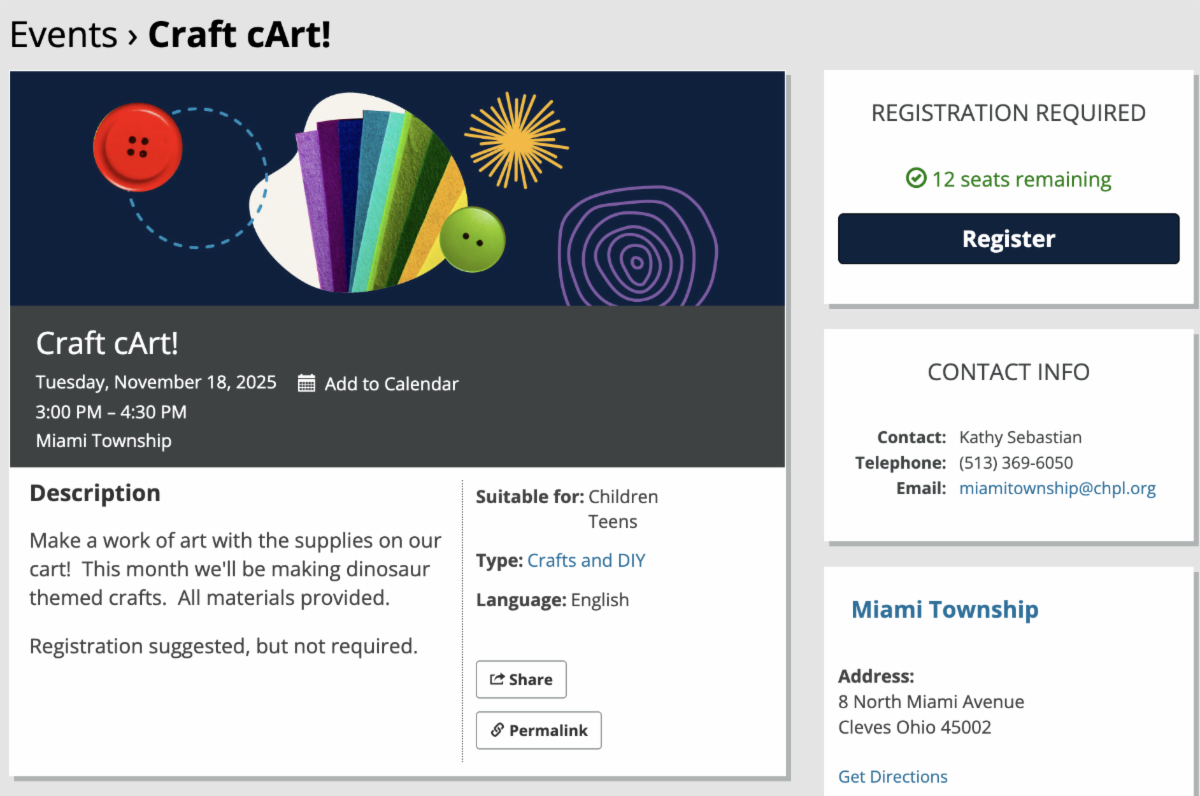
Task: Click the purple concentric rings graphic
Action: pos(637,249)
